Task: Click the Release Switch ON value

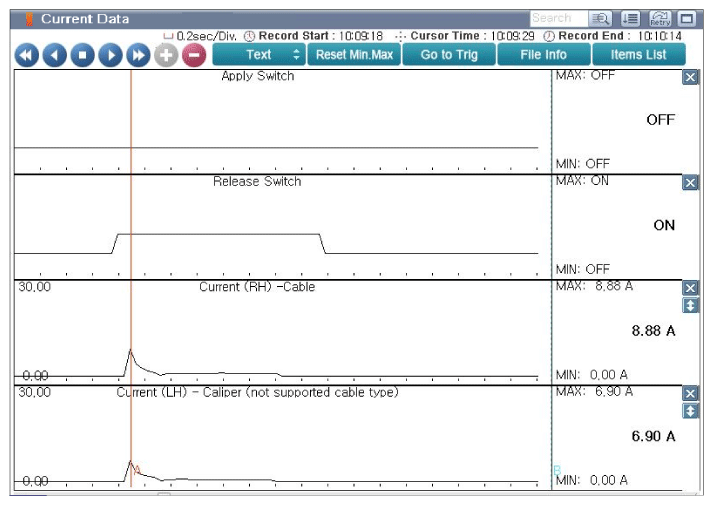Action: point(664,225)
